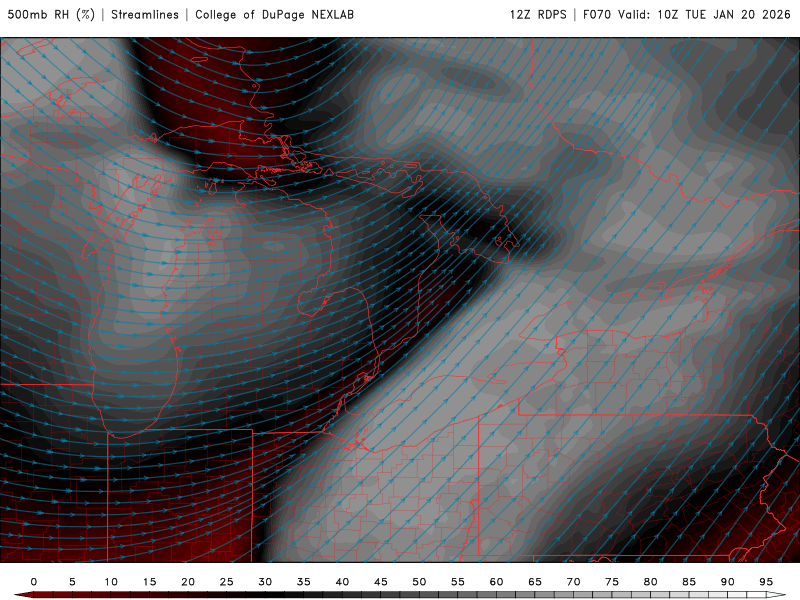The width and height of the screenshot is (800, 600).
Task: Click the '30' value on the color scale
Action: pos(265,582)
